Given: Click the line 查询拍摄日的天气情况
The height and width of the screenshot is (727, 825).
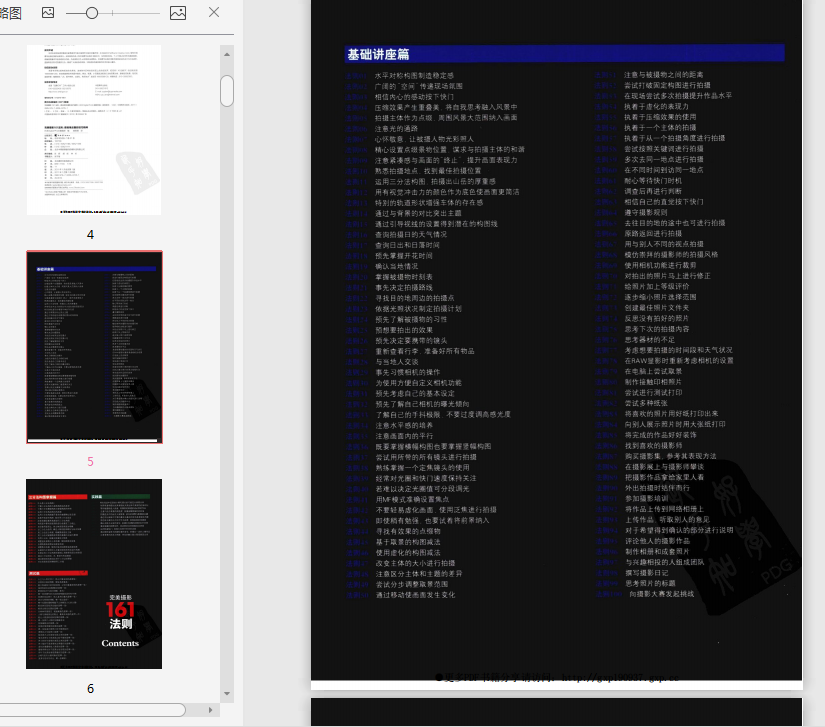Looking at the screenshot, I should click(x=411, y=235).
